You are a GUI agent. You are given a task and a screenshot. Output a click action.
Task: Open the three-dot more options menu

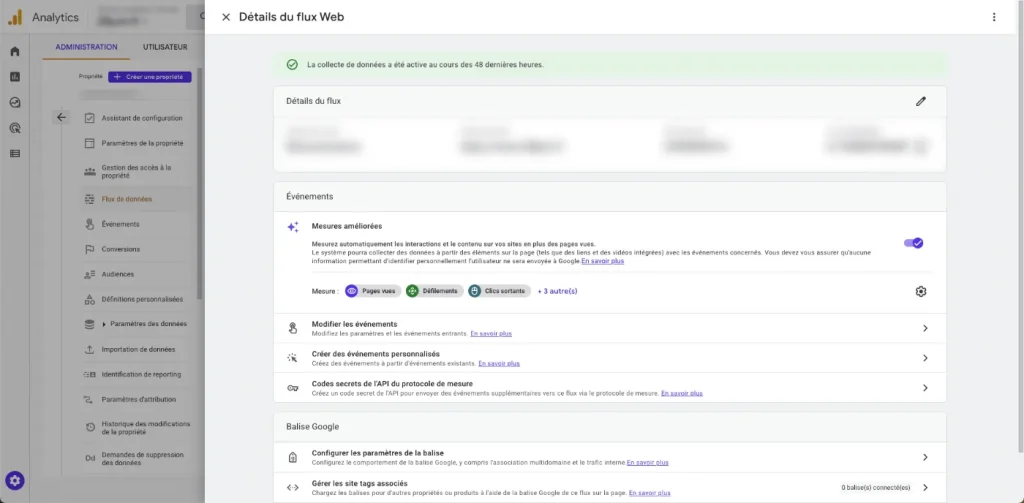tap(994, 17)
